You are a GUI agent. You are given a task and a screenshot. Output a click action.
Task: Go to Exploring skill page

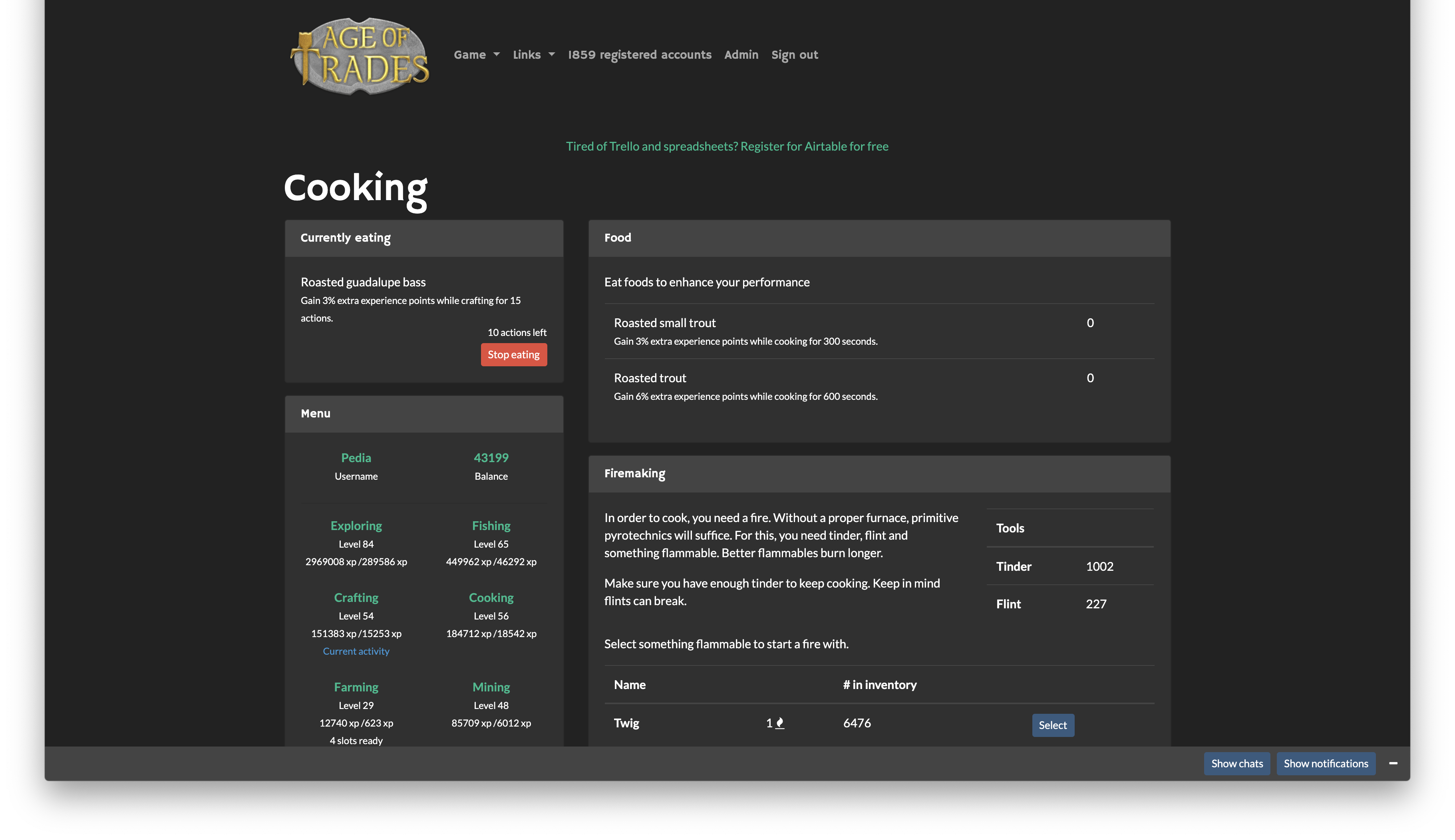pyautogui.click(x=356, y=526)
